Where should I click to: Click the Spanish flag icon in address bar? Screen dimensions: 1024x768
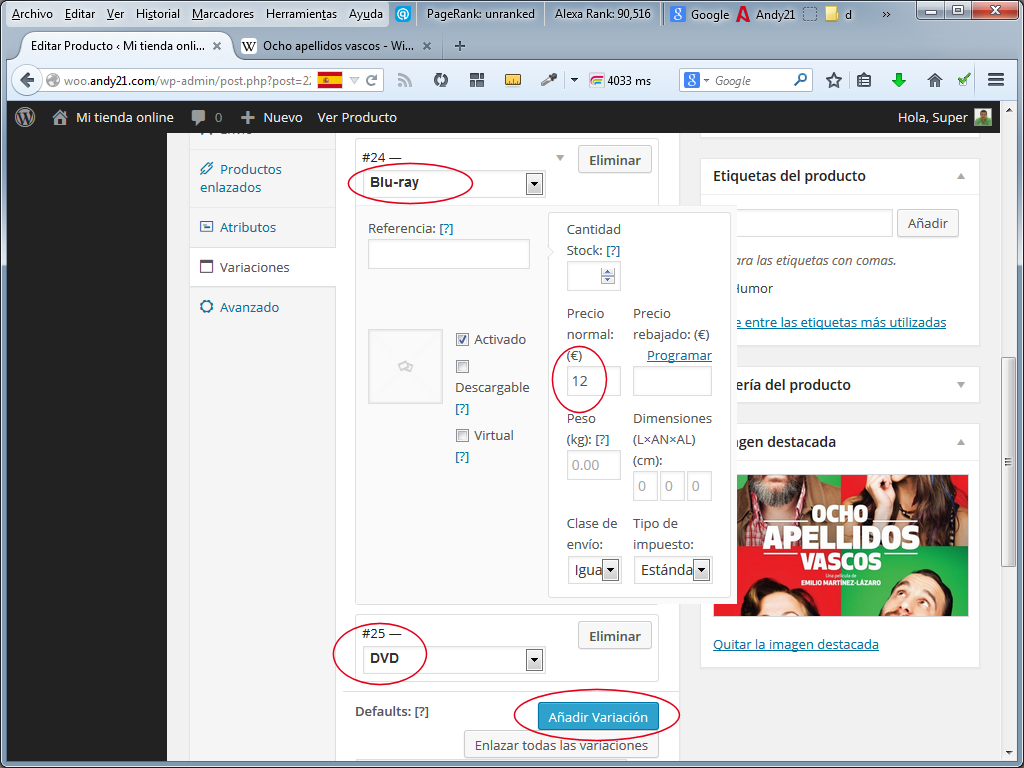[330, 80]
